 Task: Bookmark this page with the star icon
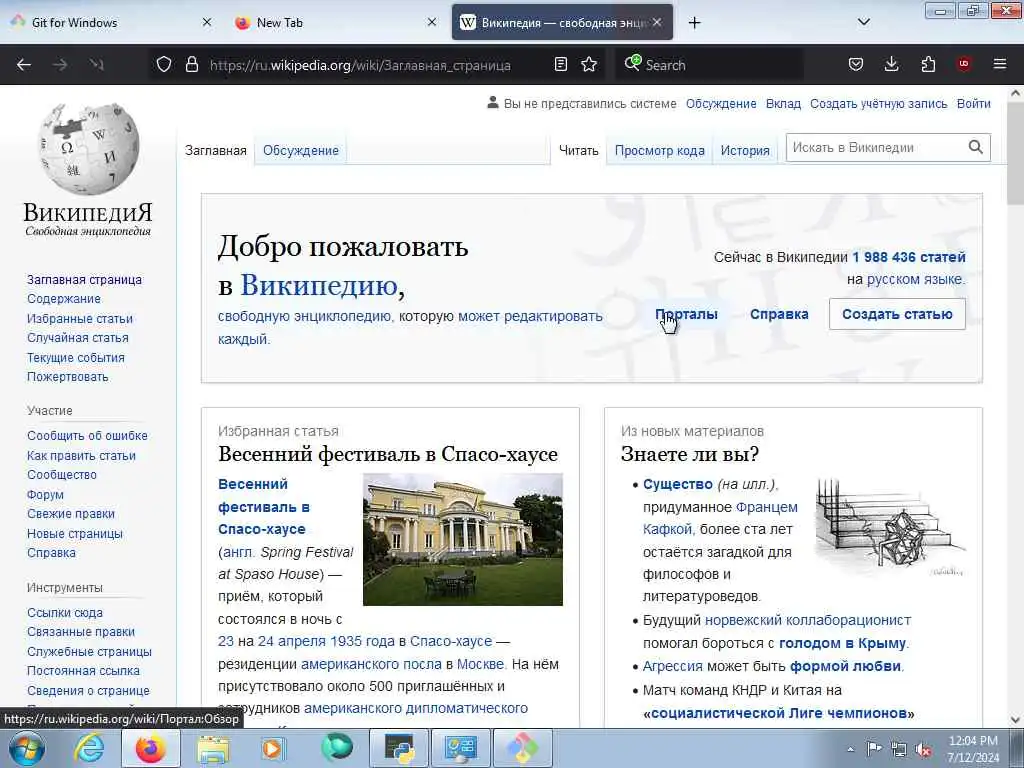[589, 65]
